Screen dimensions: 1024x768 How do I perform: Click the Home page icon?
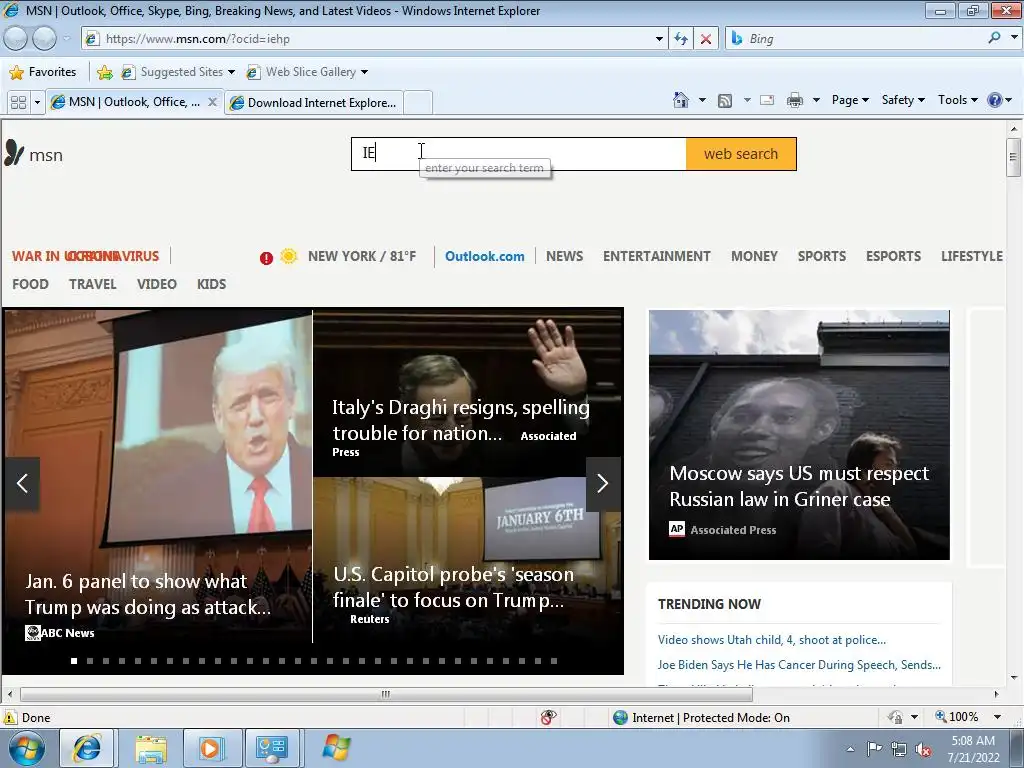[x=680, y=100]
